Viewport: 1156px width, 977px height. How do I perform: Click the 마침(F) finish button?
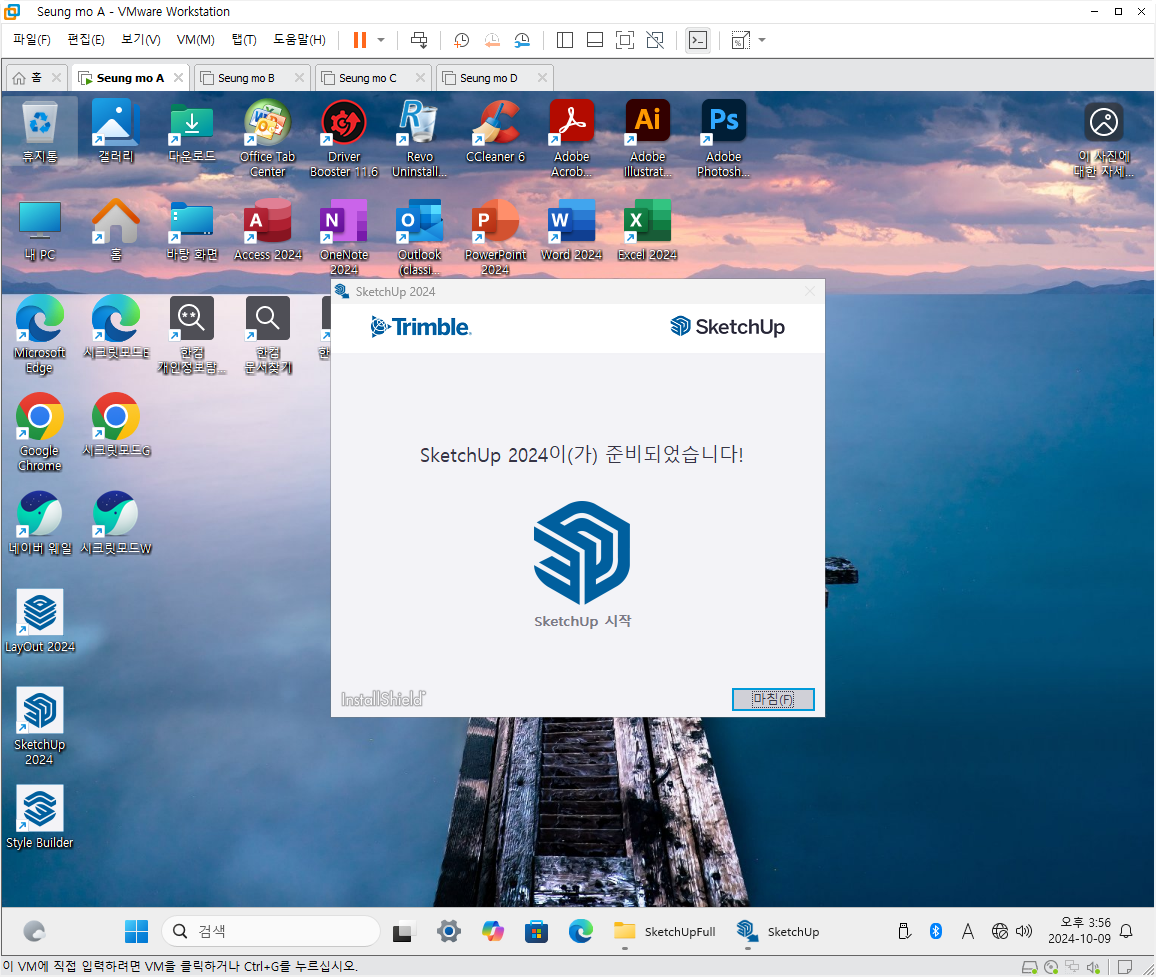(773, 699)
